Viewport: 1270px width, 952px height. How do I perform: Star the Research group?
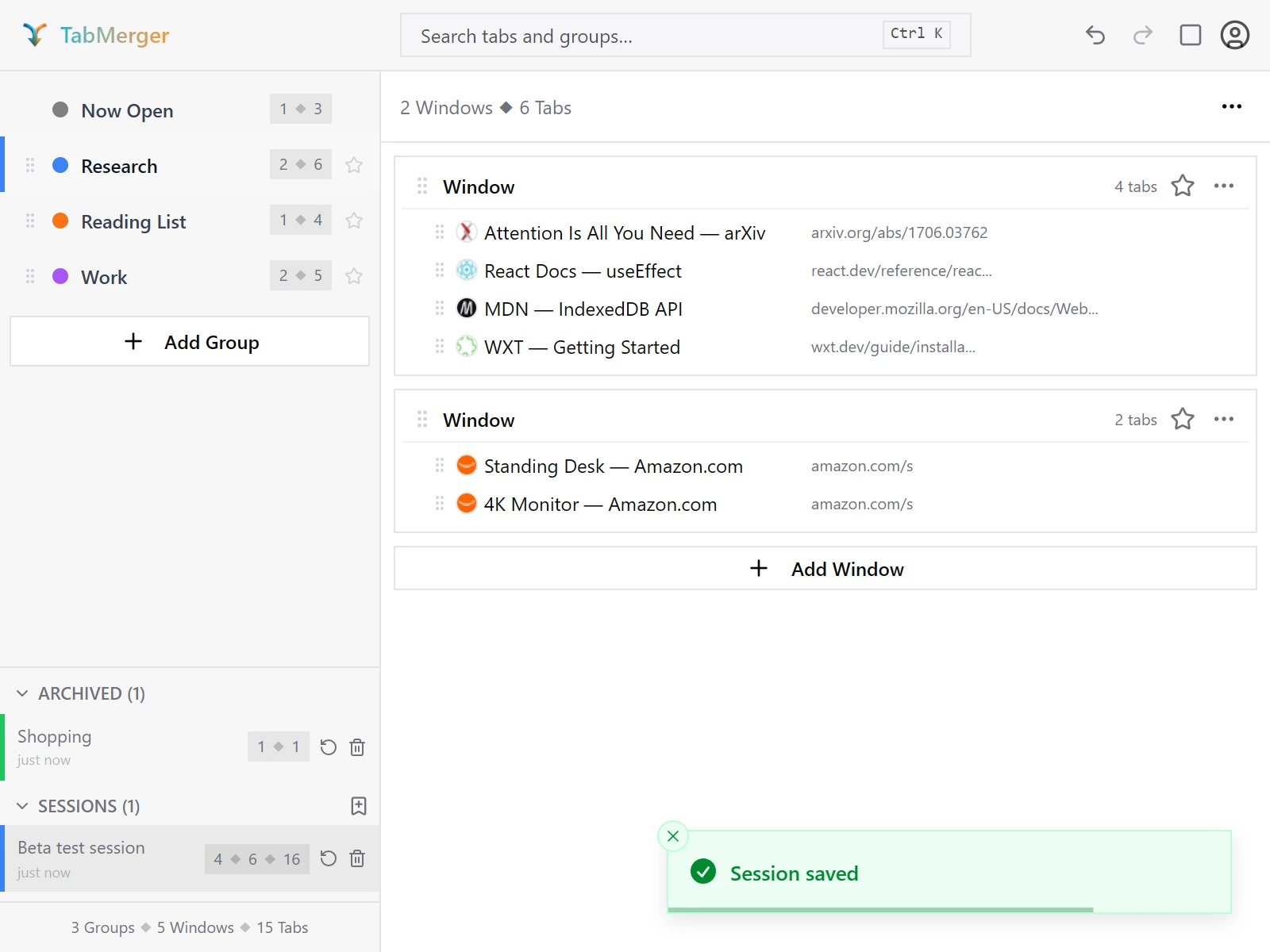(354, 165)
